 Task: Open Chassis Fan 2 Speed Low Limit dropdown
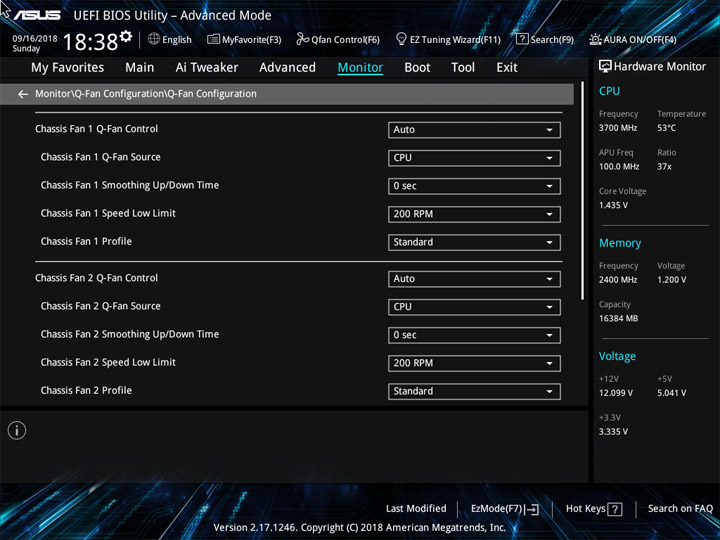[x=474, y=363]
